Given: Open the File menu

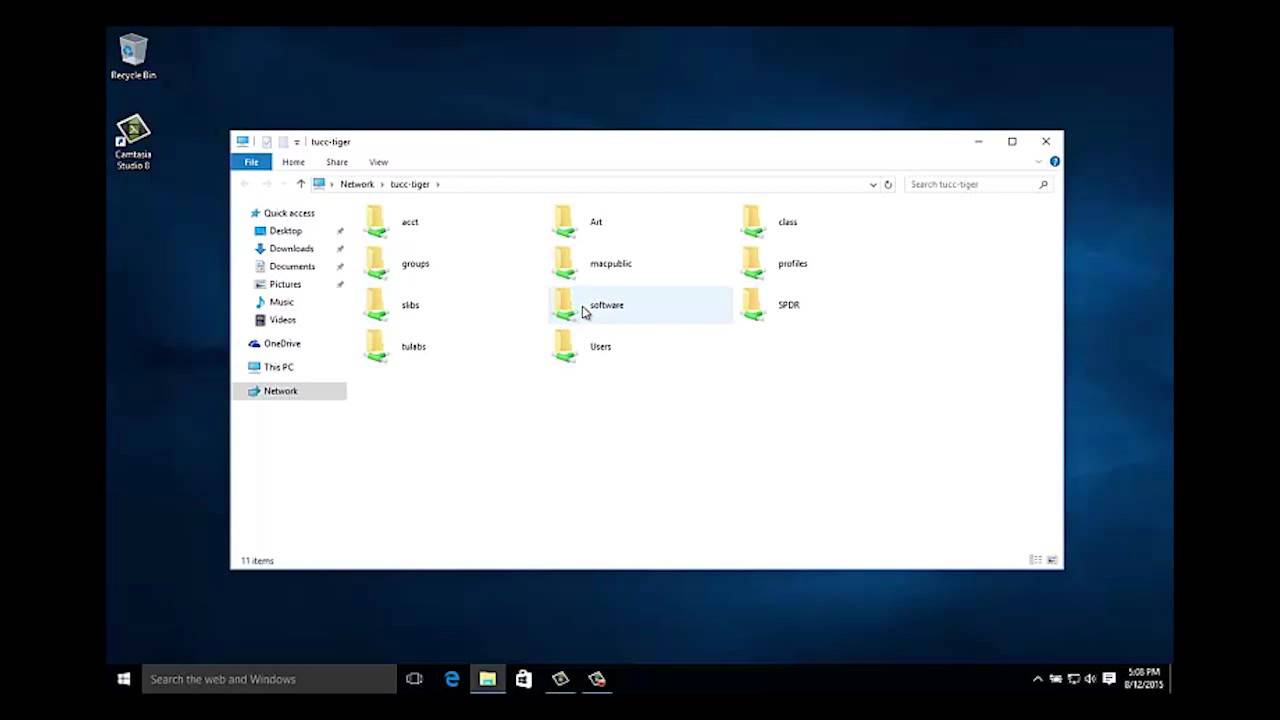Looking at the screenshot, I should [251, 162].
